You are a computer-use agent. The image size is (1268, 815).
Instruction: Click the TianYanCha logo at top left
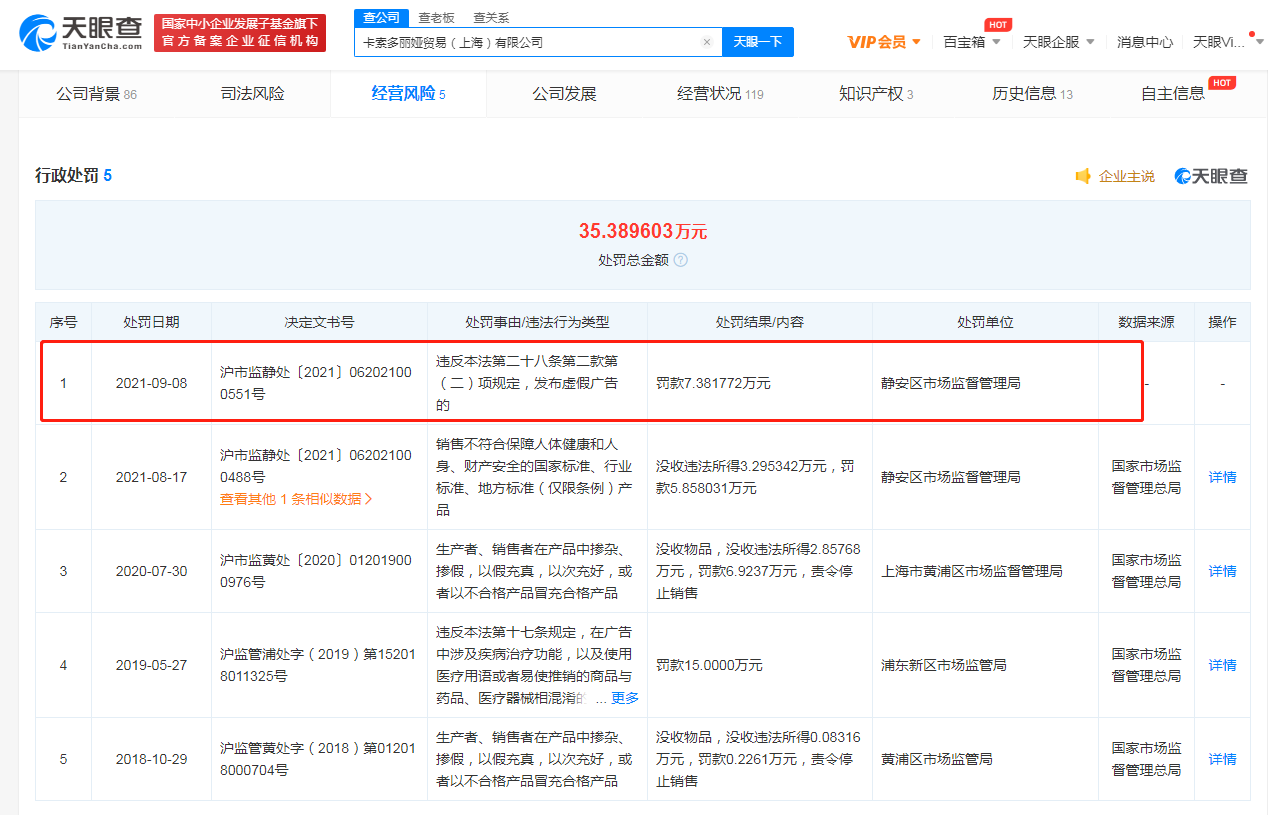click(81, 32)
